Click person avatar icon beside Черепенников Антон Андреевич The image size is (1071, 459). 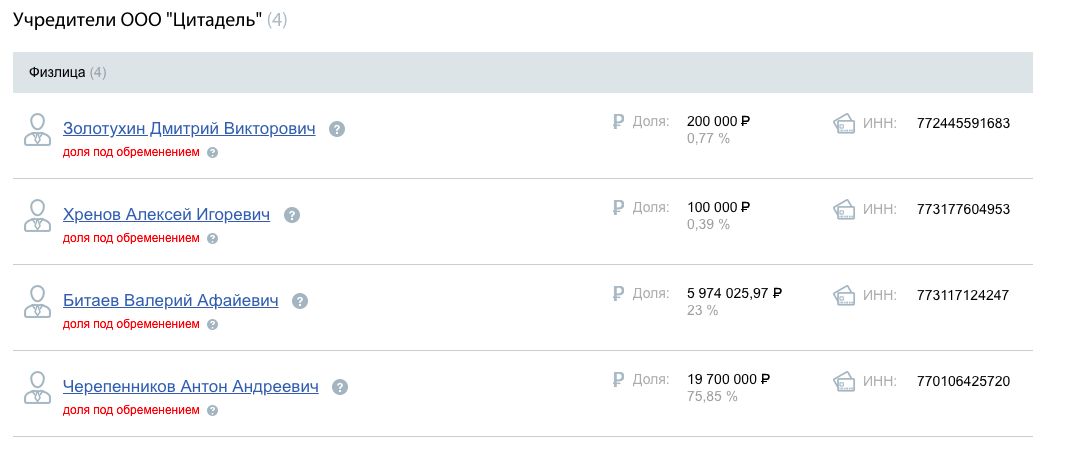tap(37, 387)
